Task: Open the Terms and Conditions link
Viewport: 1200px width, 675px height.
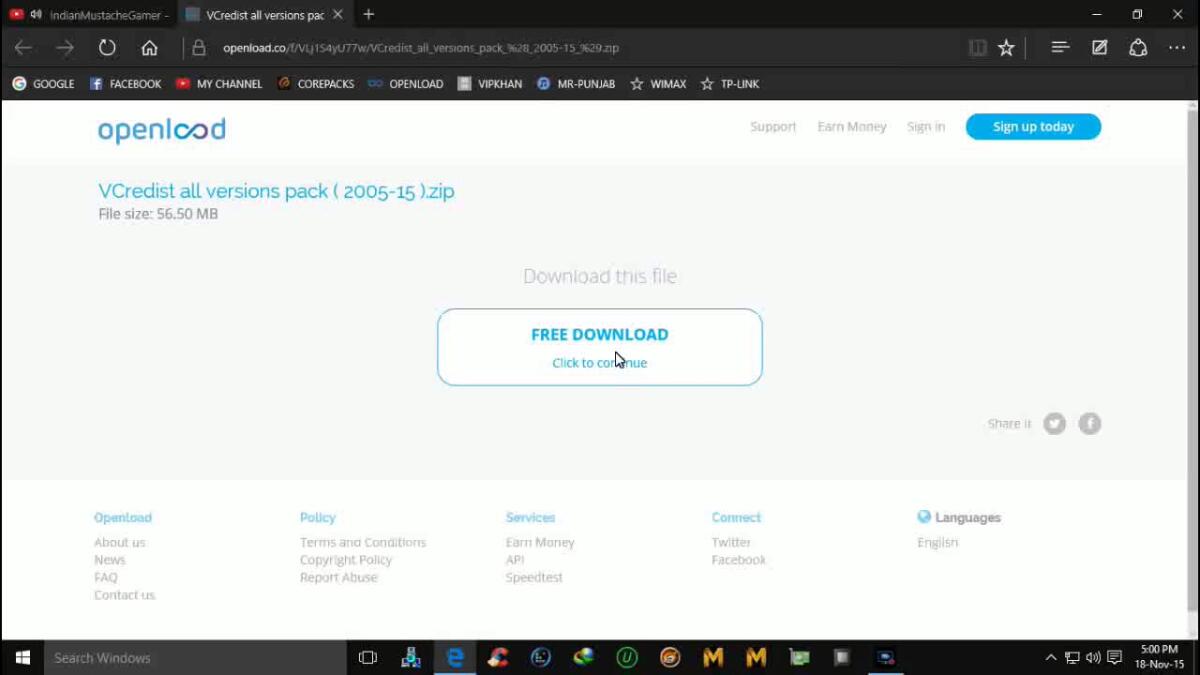Action: [362, 542]
